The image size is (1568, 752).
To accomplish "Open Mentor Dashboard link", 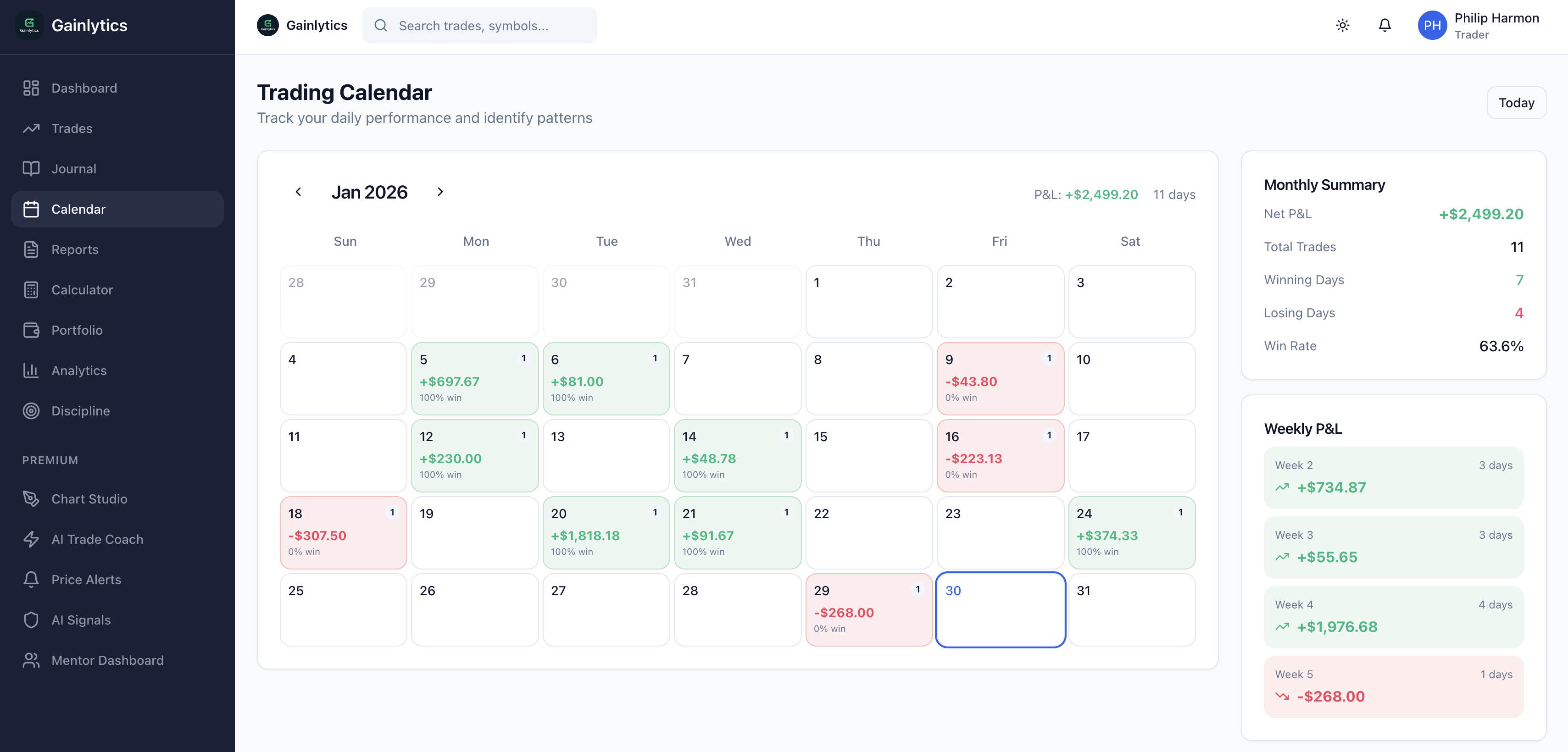I will pyautogui.click(x=107, y=660).
